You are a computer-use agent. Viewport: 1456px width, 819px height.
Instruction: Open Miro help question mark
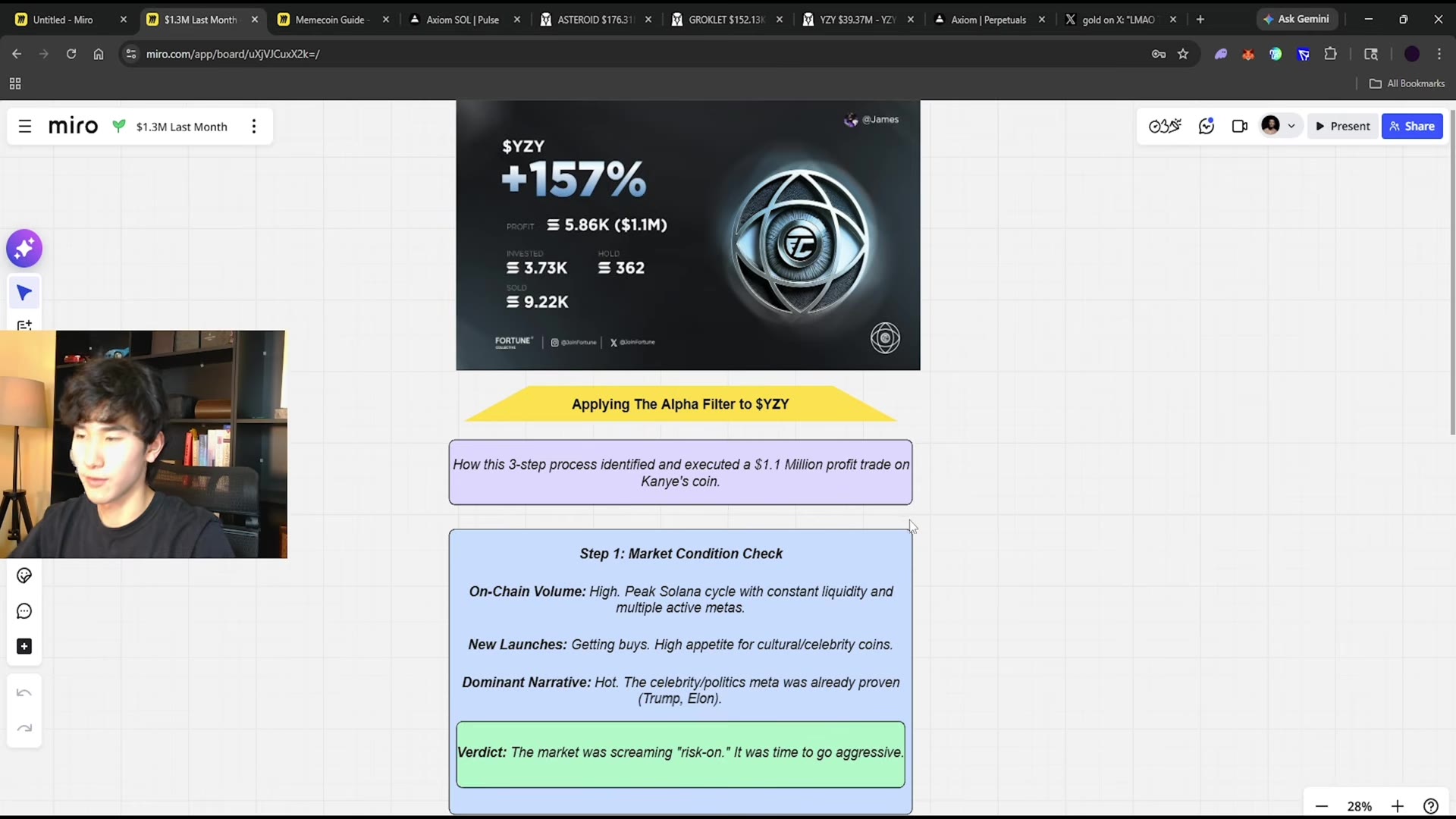pyautogui.click(x=1431, y=806)
